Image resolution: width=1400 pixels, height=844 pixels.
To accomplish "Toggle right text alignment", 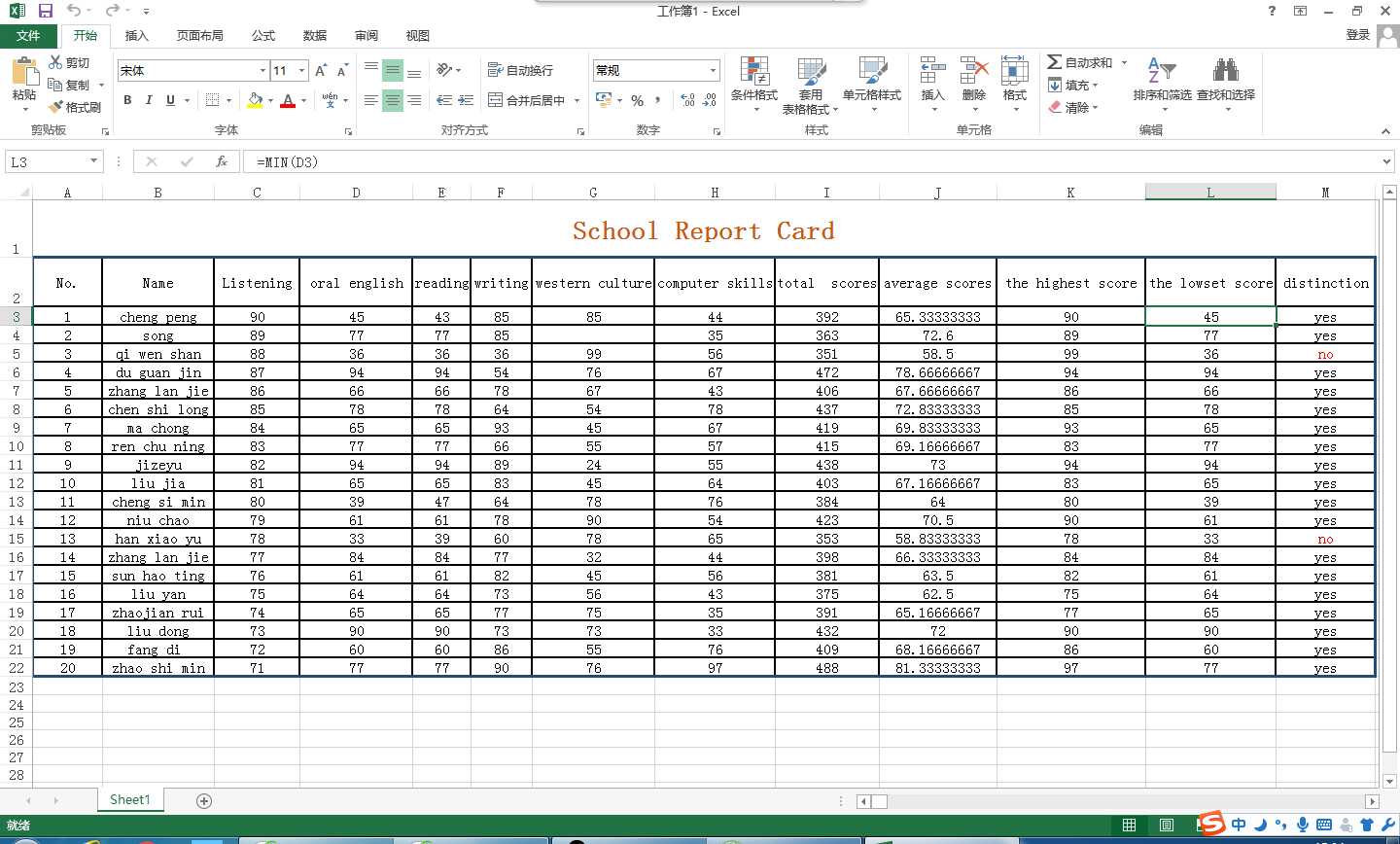I will click(414, 100).
